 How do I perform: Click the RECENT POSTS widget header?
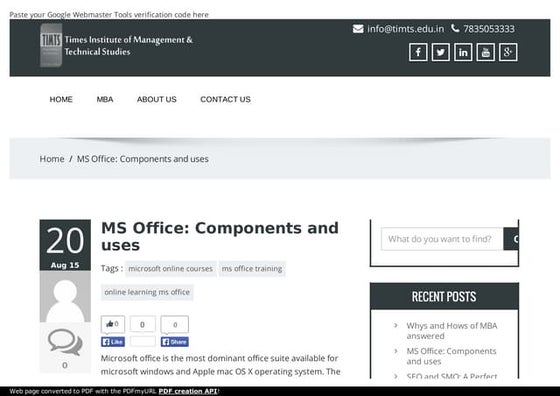pos(444,296)
